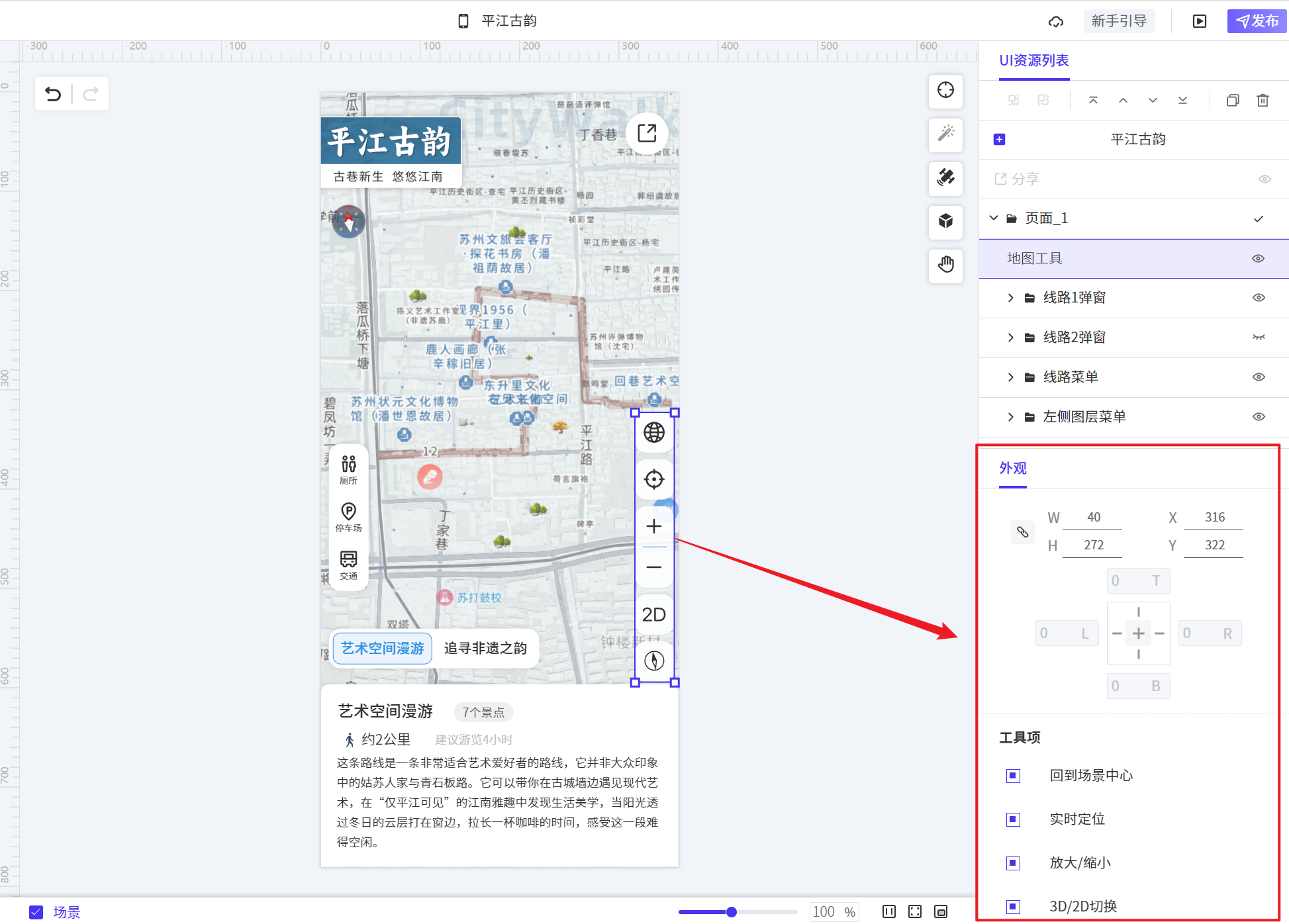
Task: Hide the 线路1弹窗 layer
Action: click(1259, 298)
